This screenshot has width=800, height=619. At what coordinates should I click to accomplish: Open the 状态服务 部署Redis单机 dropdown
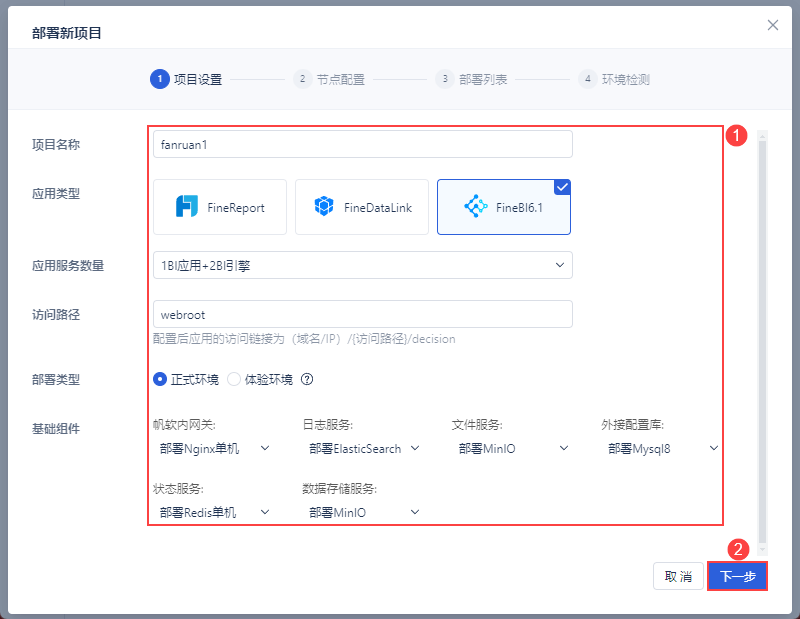[x=214, y=512]
